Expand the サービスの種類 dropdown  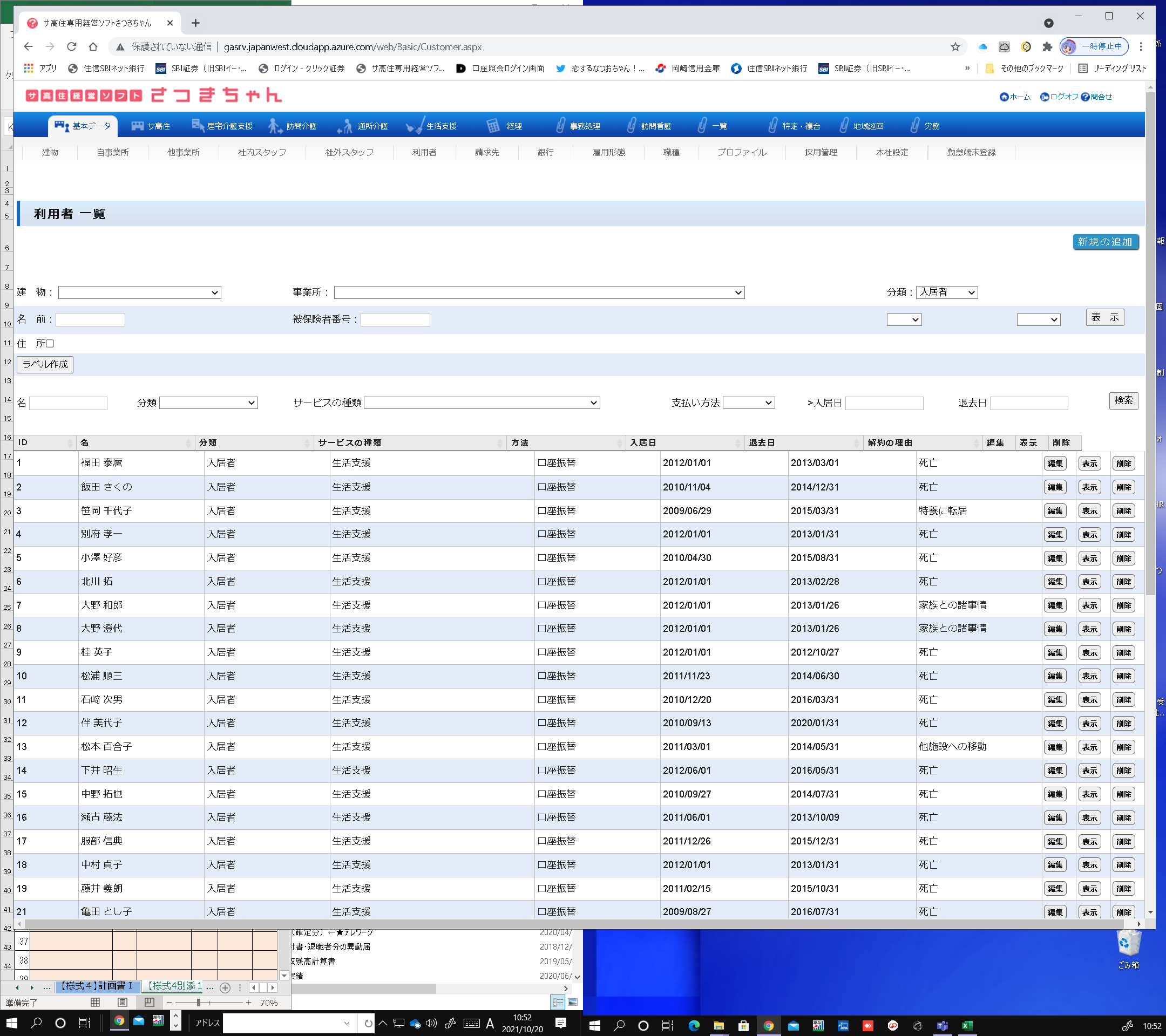point(482,403)
